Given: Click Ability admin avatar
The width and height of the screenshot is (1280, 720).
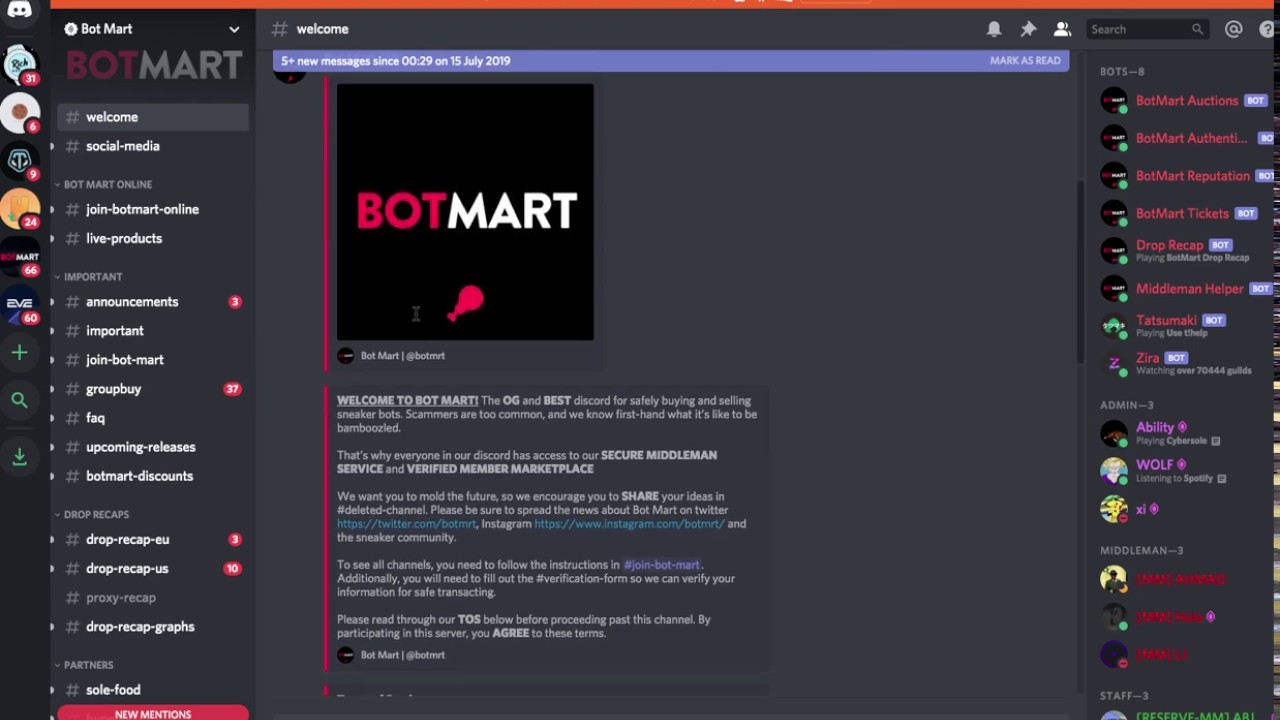Looking at the screenshot, I should [1113, 433].
